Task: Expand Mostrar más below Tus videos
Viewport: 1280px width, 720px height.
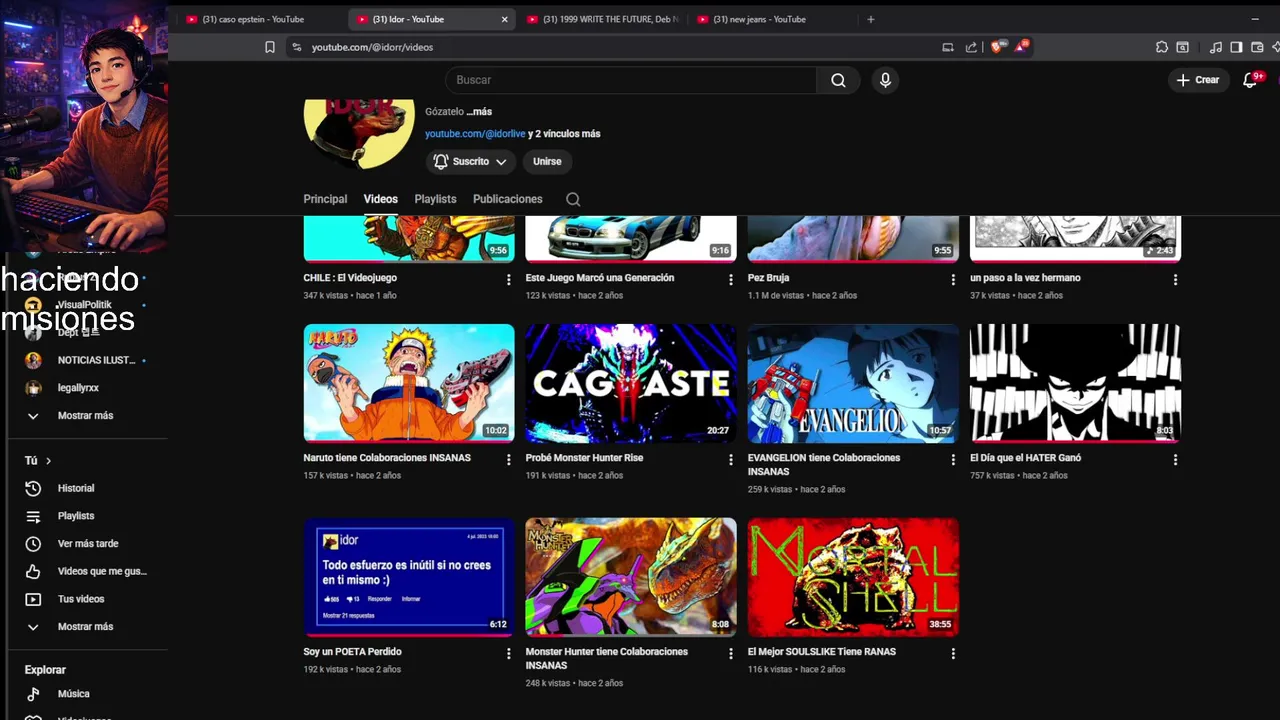Action: (x=86, y=627)
